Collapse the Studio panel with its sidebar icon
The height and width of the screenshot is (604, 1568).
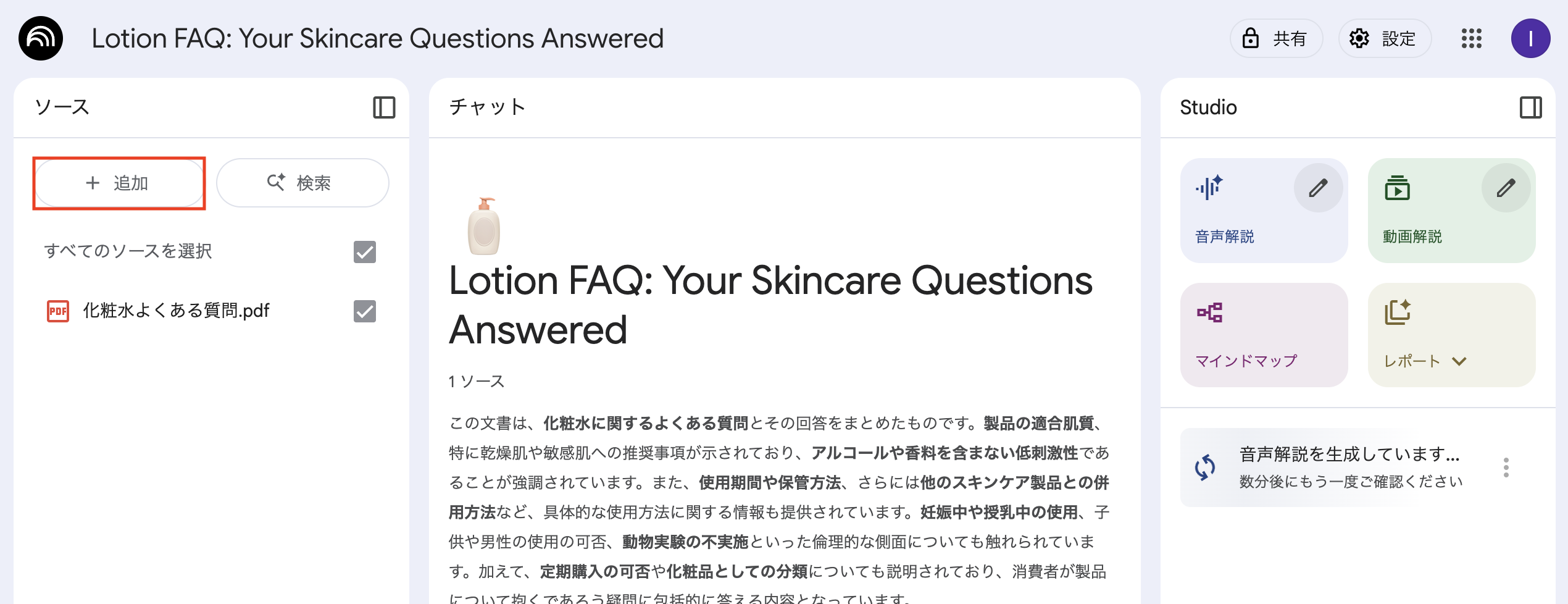[1530, 107]
